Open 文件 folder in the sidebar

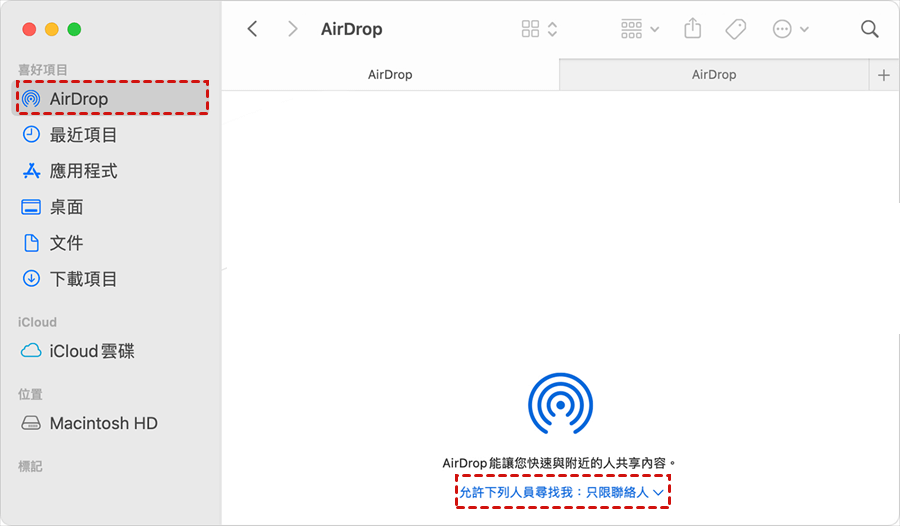click(66, 243)
